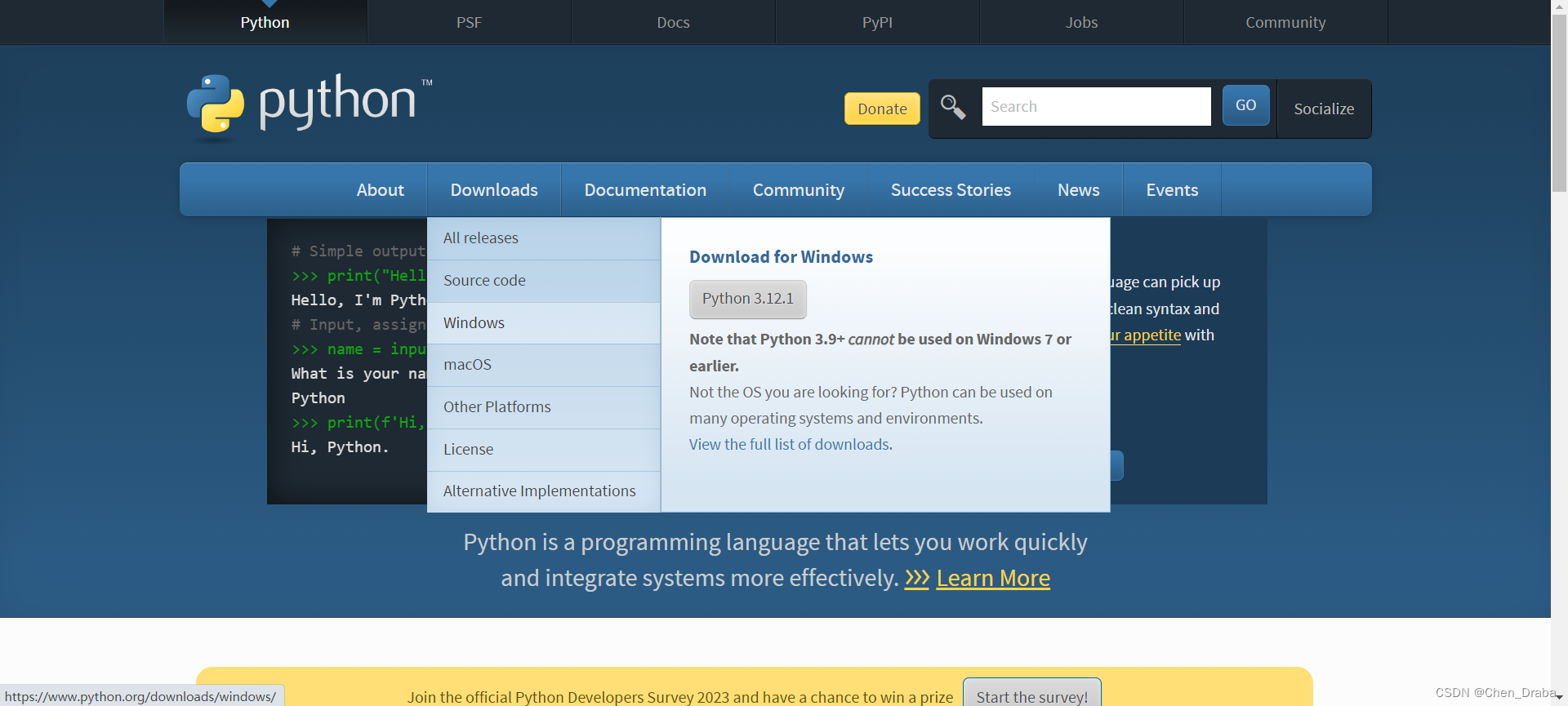Click the "What is your na" console line
The image size is (1568, 706).
[x=359, y=374]
